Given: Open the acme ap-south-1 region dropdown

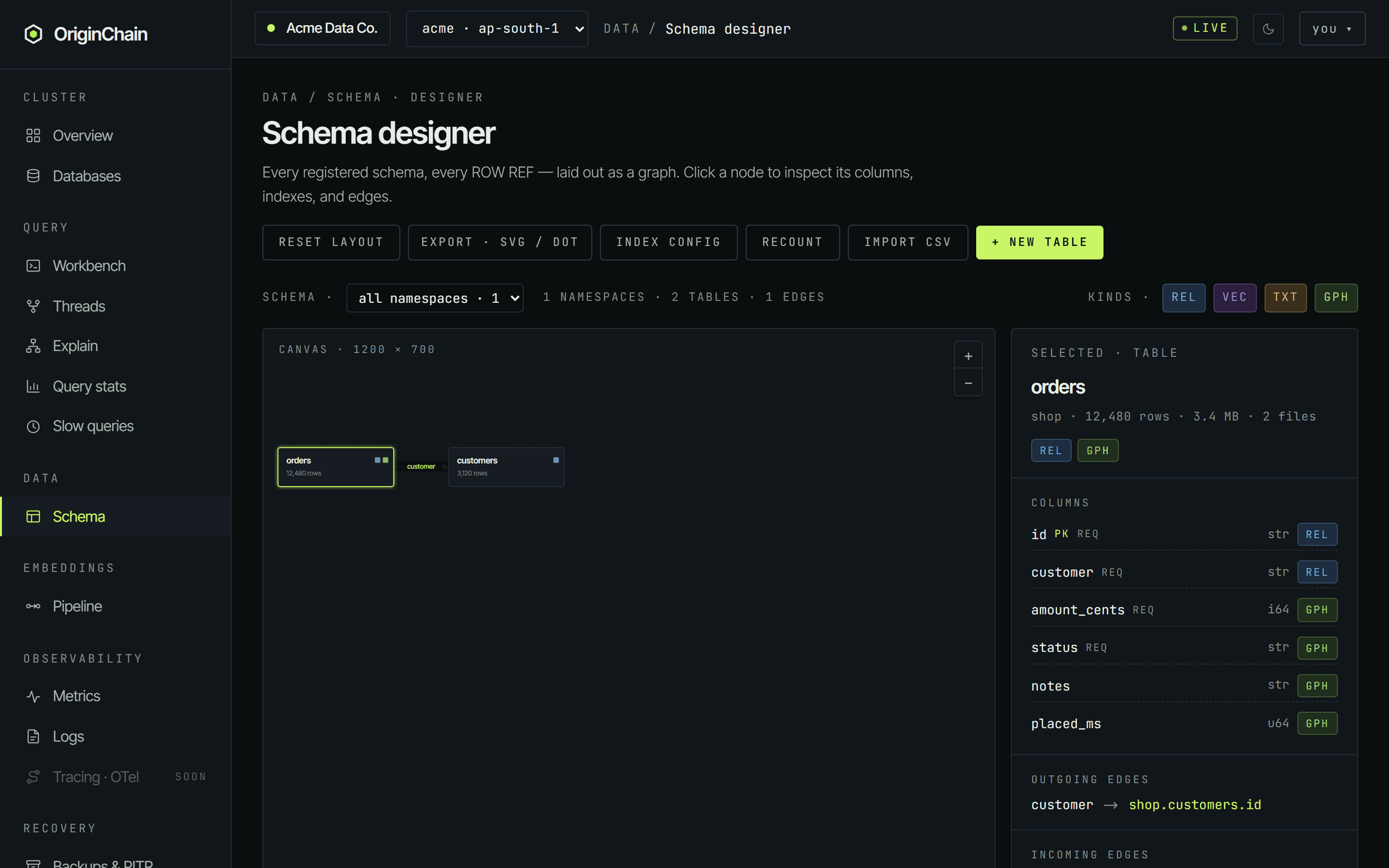Looking at the screenshot, I should 497,29.
